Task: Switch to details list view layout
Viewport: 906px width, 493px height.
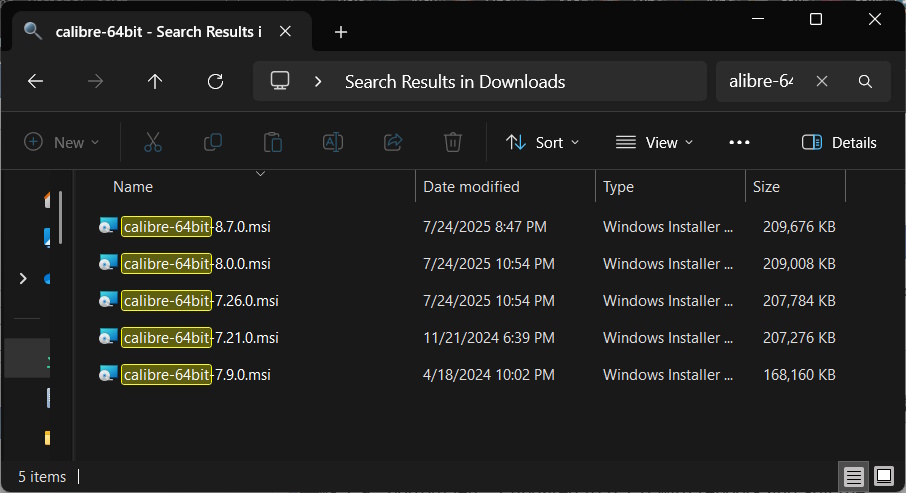Action: (x=852, y=476)
